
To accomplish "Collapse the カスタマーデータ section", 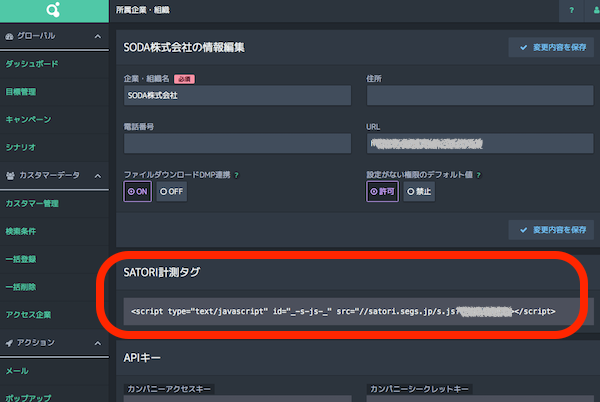I will pos(98,176).
